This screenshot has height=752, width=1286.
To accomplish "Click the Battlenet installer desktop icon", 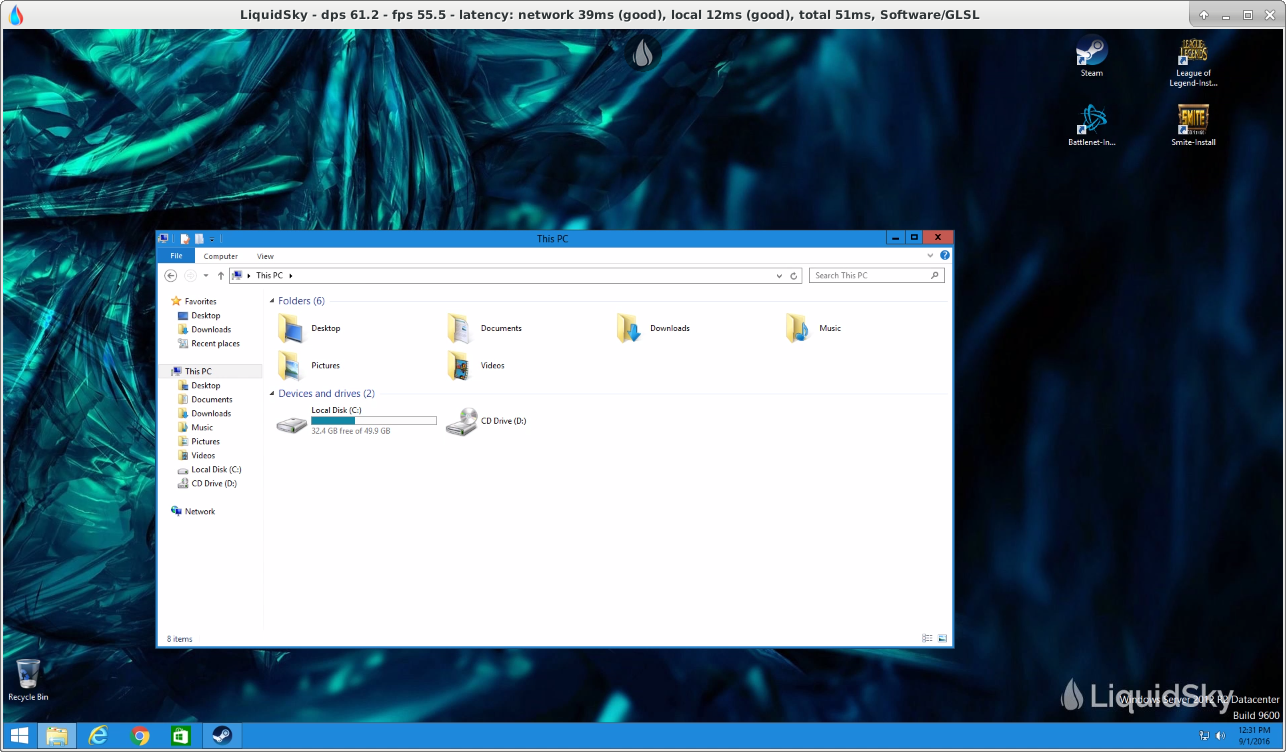I will click(x=1091, y=121).
